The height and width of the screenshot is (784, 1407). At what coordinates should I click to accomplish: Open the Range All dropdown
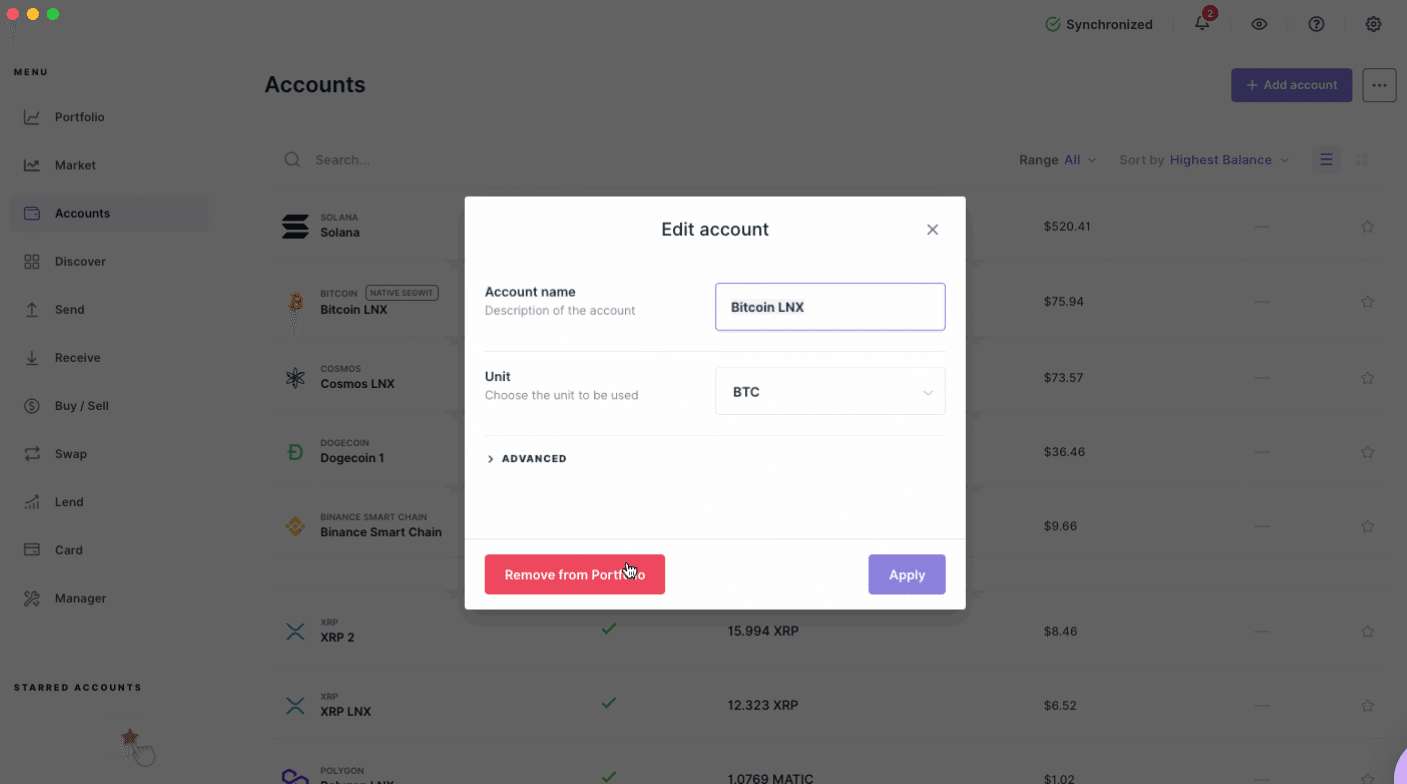(x=1079, y=160)
